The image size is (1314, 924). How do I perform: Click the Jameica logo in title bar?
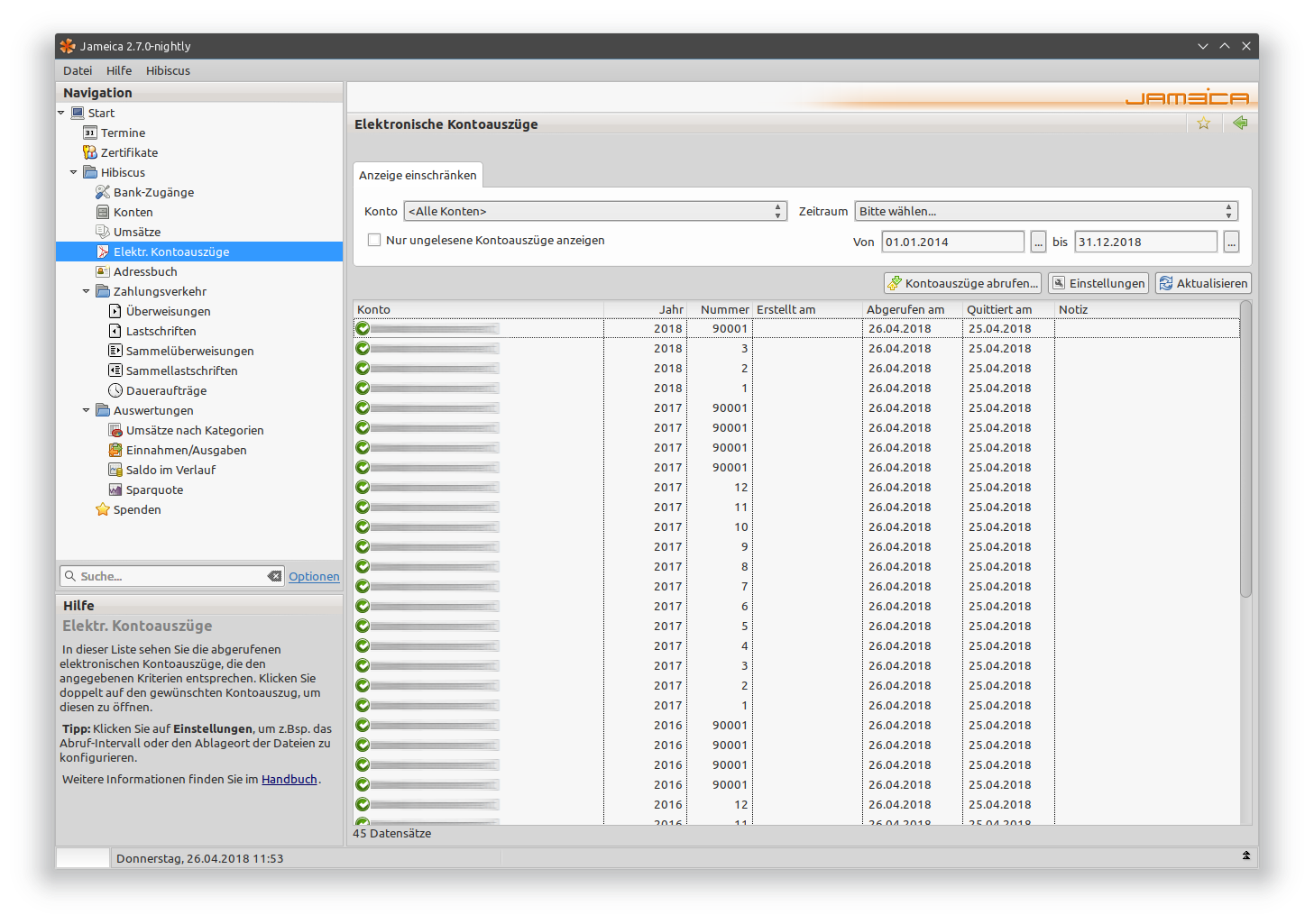[68, 46]
